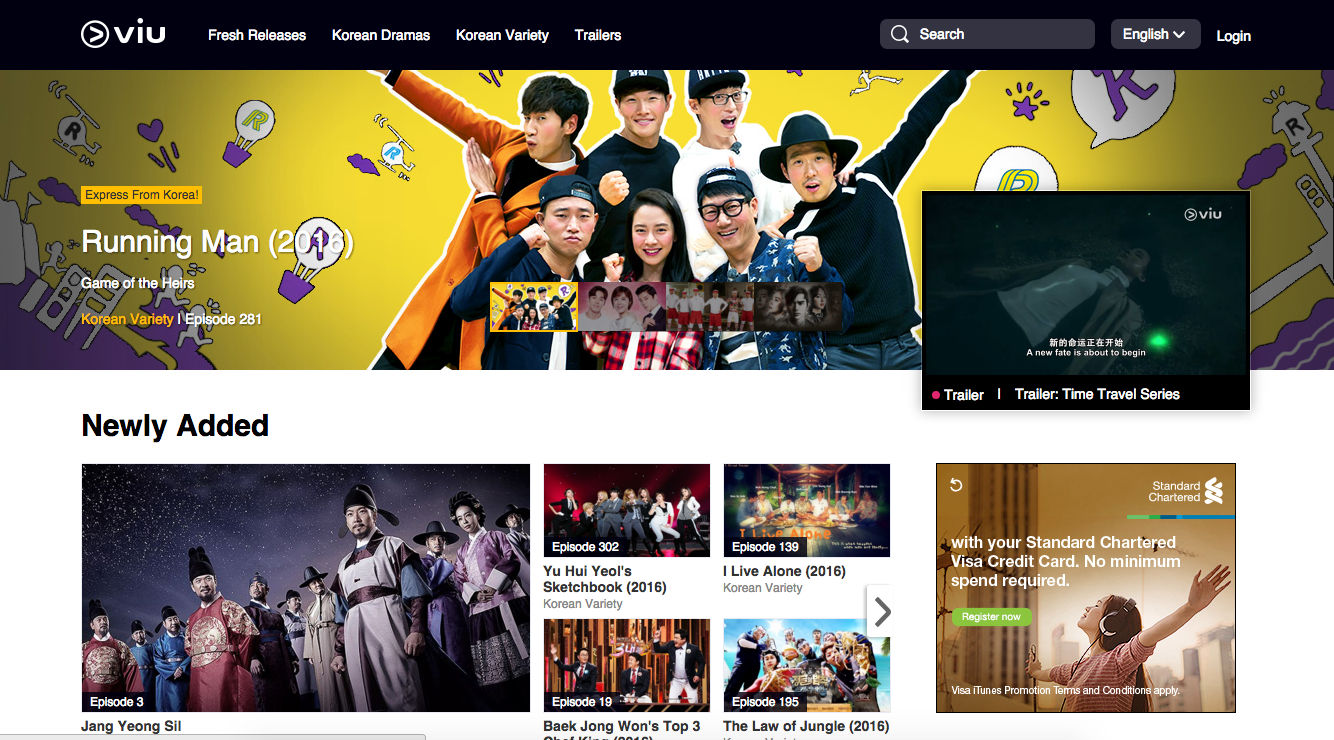Click the Newly Added heading
The height and width of the screenshot is (740, 1334).
(175, 426)
